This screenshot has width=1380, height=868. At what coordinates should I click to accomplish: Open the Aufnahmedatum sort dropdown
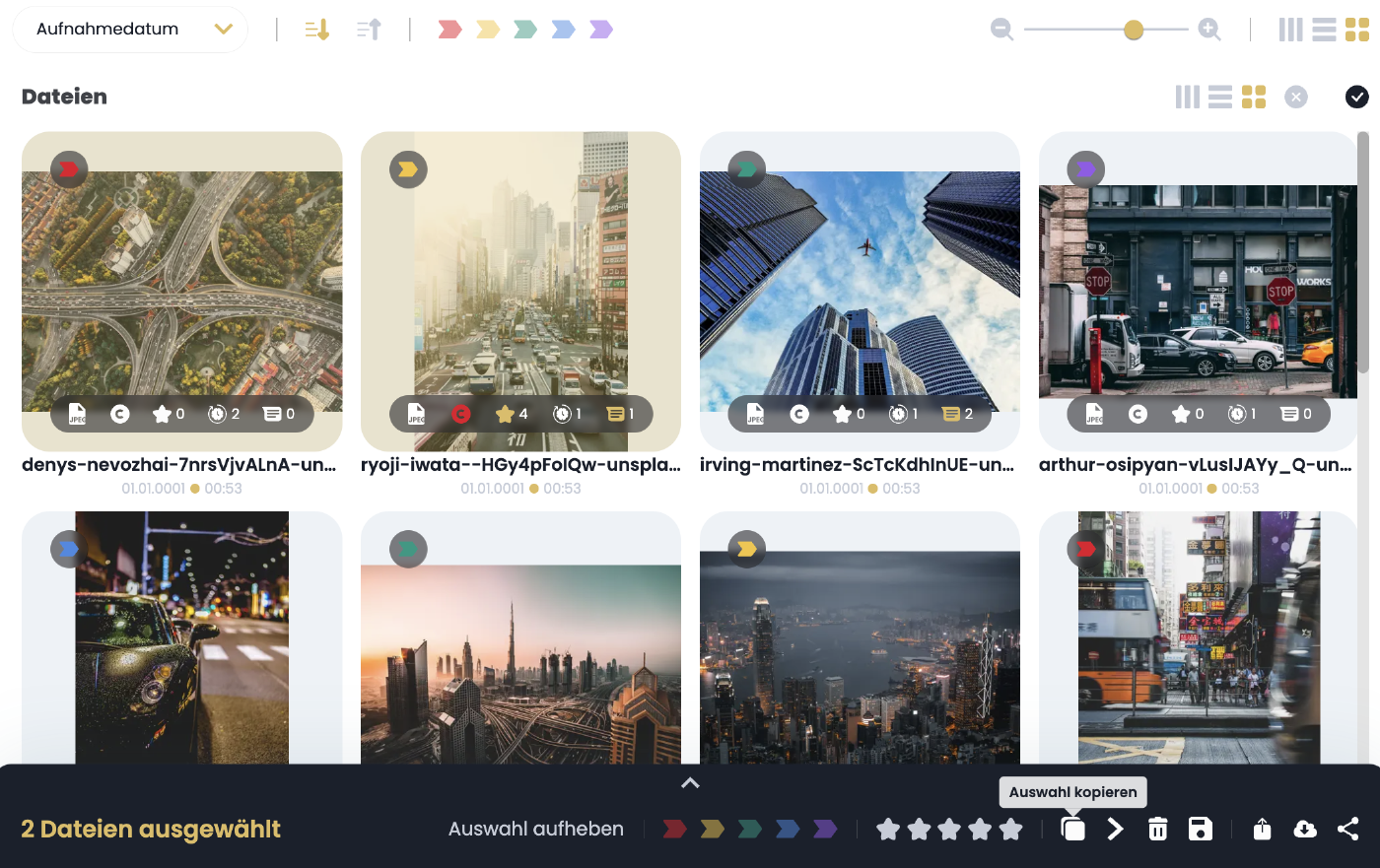coord(130,30)
